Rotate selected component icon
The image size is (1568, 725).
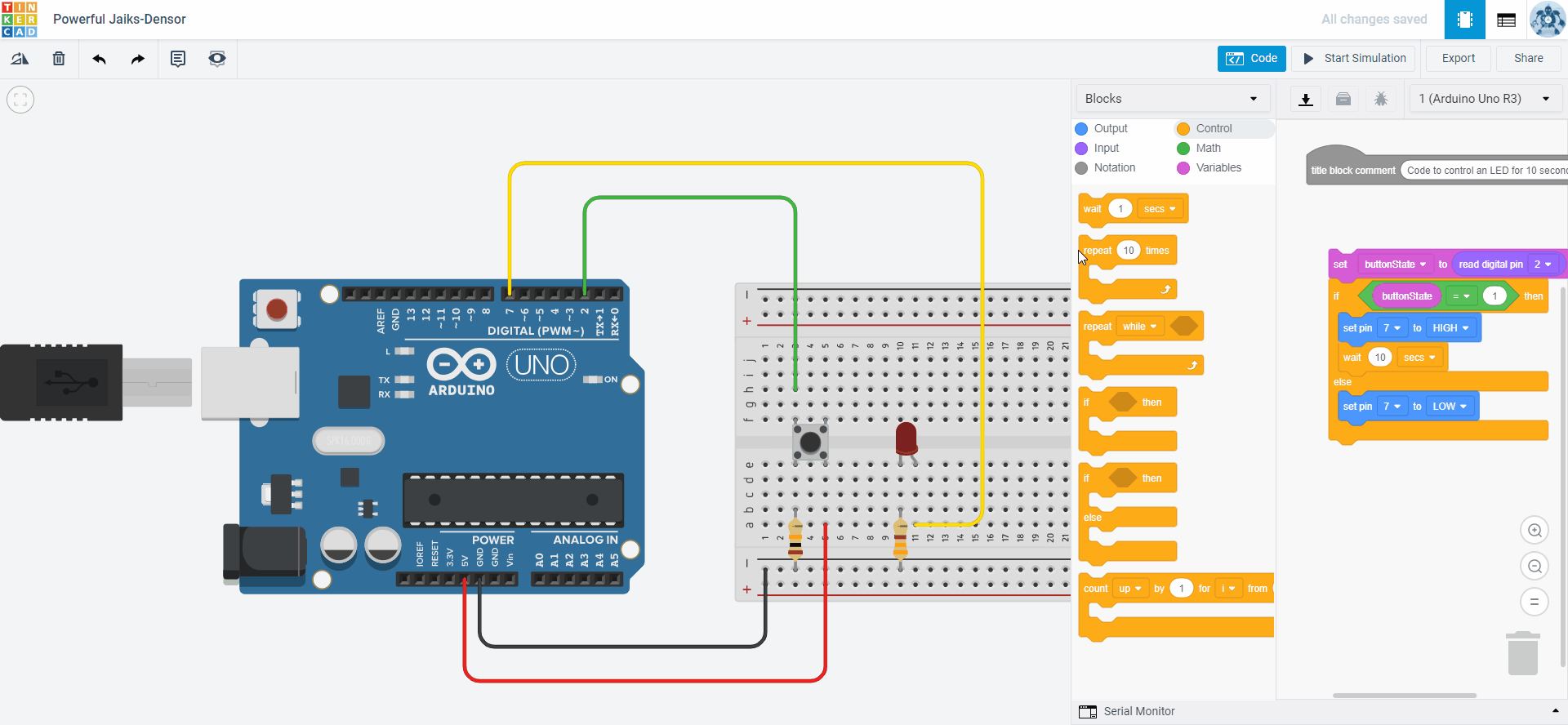[20, 59]
